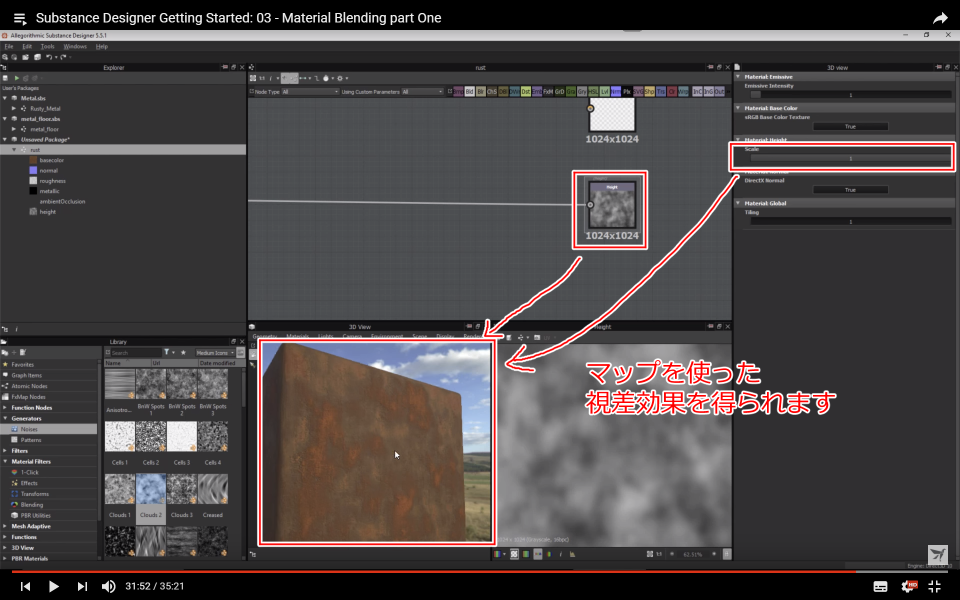Add a Transformation node (Trs)
Screen dimensions: 960x600
coord(661,92)
